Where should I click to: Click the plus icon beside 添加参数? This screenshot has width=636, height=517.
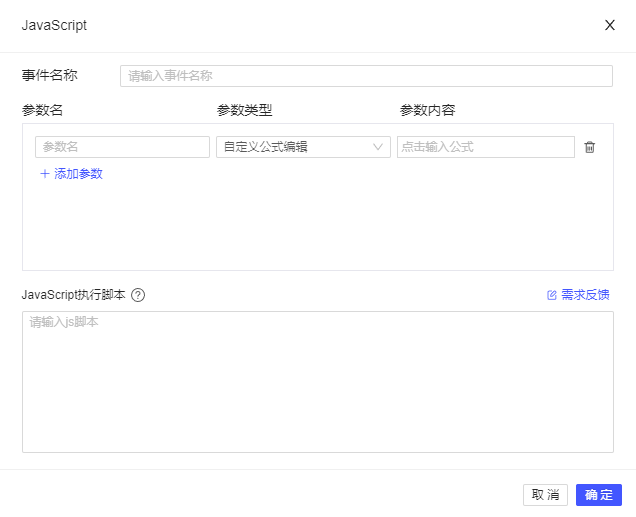[45, 174]
